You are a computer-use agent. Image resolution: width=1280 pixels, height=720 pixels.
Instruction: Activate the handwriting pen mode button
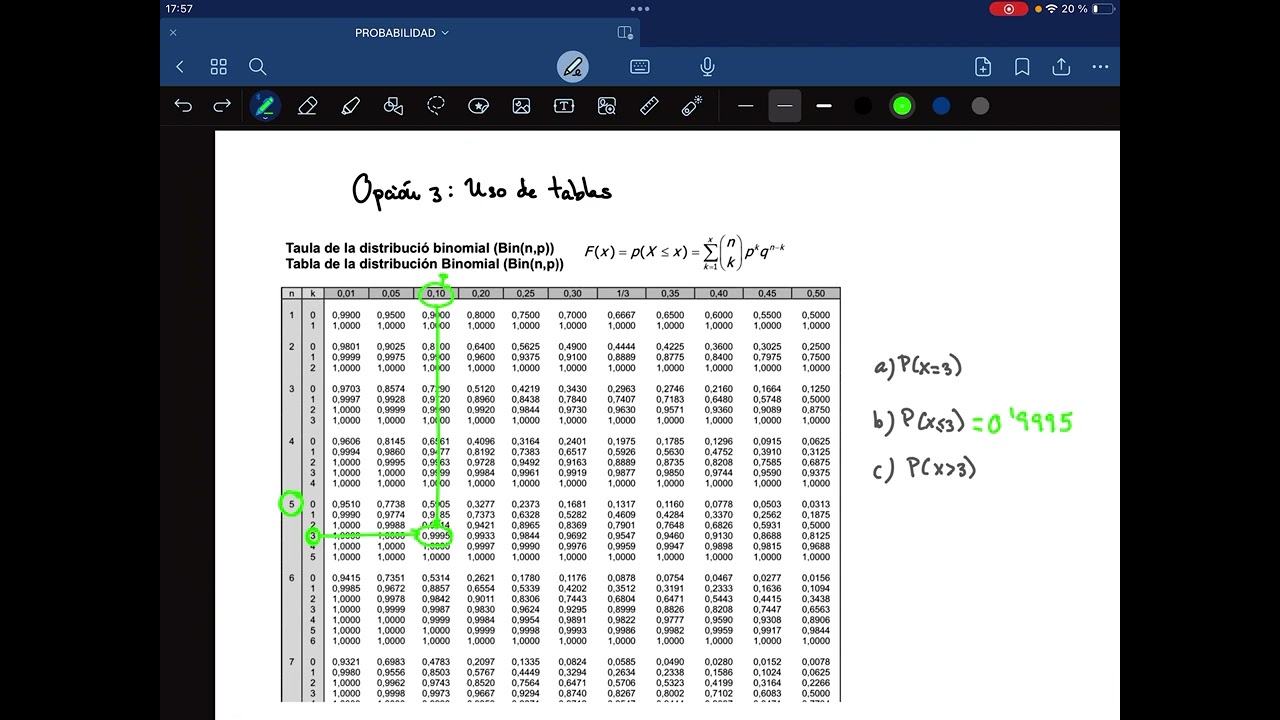pyautogui.click(x=573, y=67)
